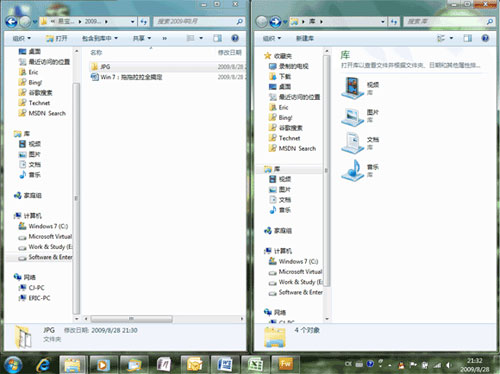Screen dimensions: 500x374
Task: Select MSDN Search in right navigation pane
Action: pyautogui.click(x=293, y=148)
